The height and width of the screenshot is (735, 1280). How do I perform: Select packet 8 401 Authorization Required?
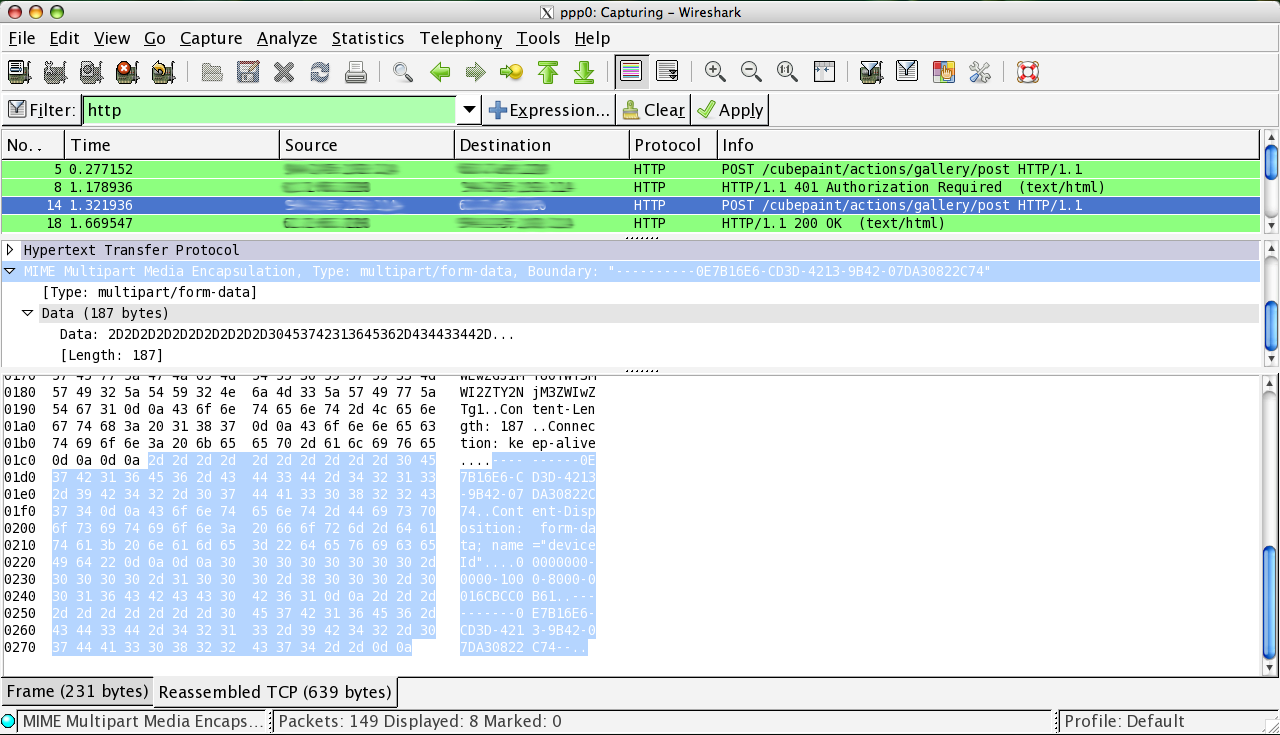pos(631,187)
